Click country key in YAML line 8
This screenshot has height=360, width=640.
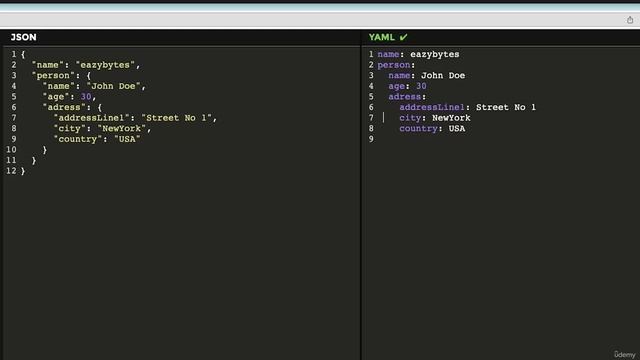coord(418,129)
